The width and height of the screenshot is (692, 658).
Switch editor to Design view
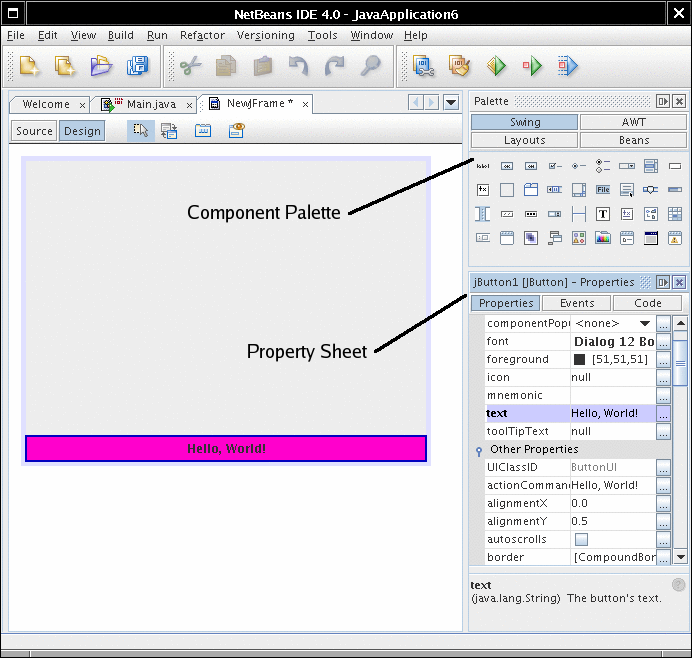82,131
